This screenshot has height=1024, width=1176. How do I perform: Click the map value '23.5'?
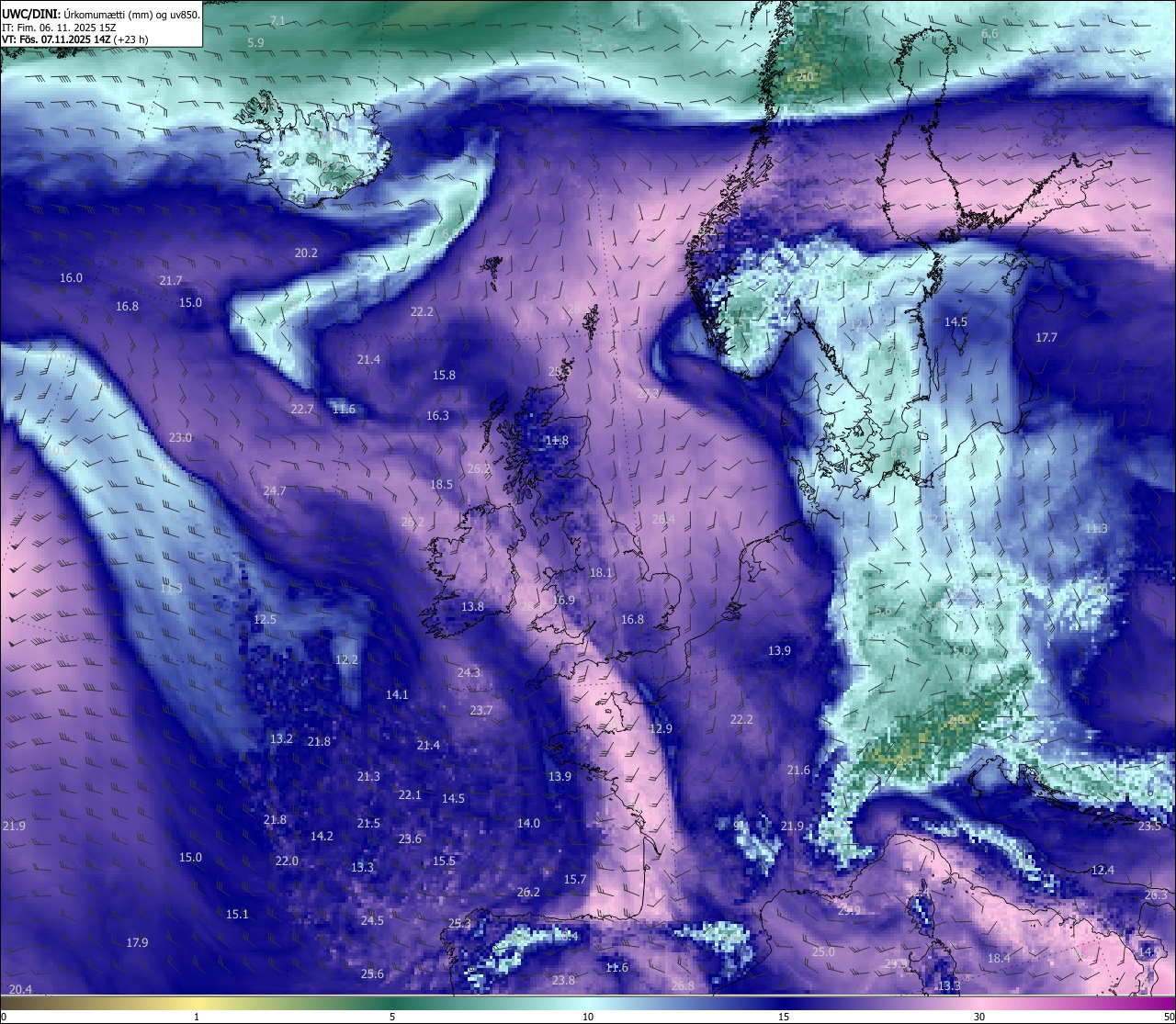[1149, 826]
